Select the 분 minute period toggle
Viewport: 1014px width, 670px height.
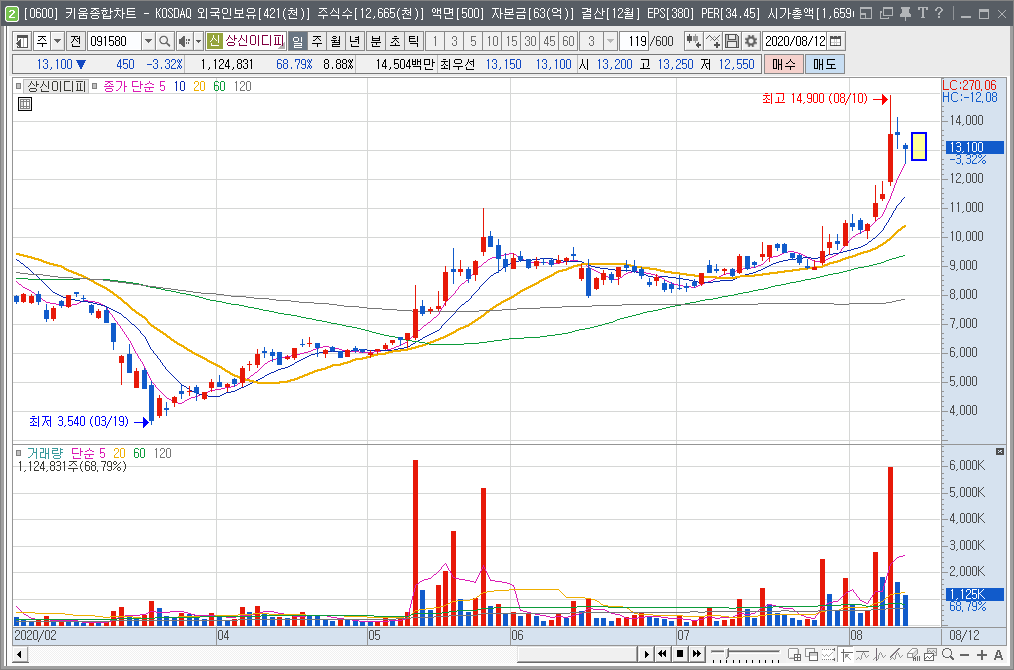pos(376,41)
